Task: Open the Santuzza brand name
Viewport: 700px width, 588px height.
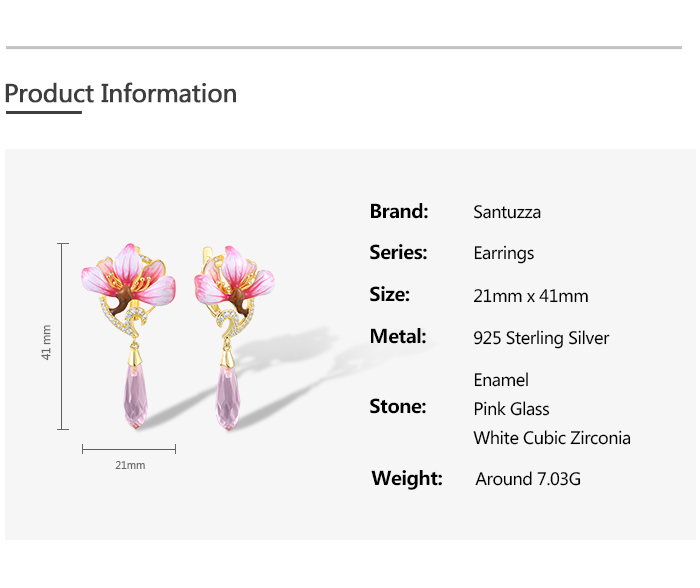Action: click(507, 212)
